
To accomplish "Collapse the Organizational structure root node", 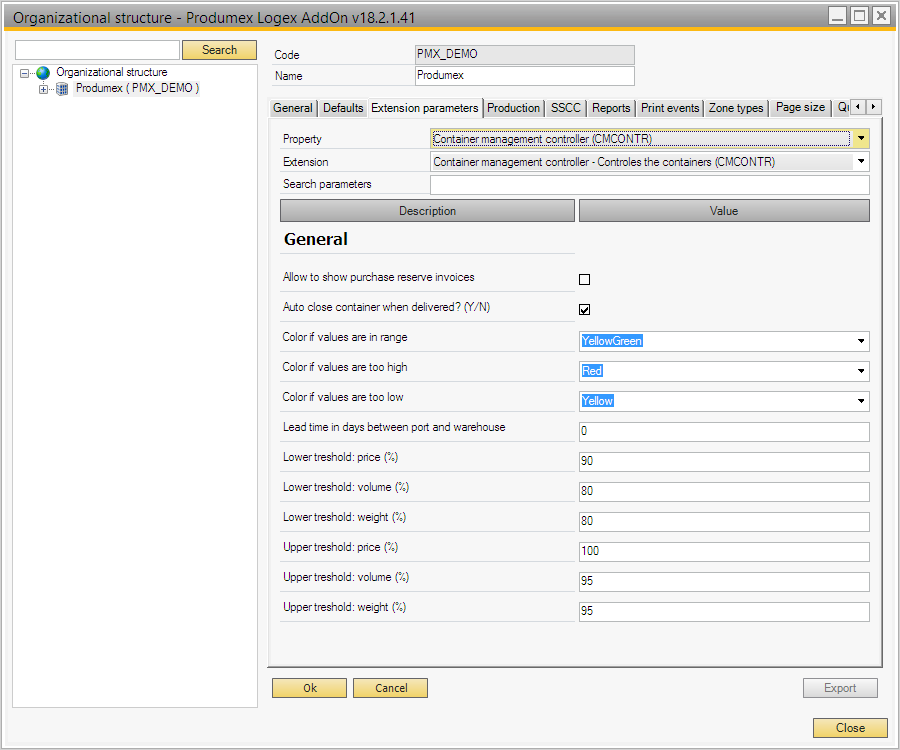I will 25,73.
